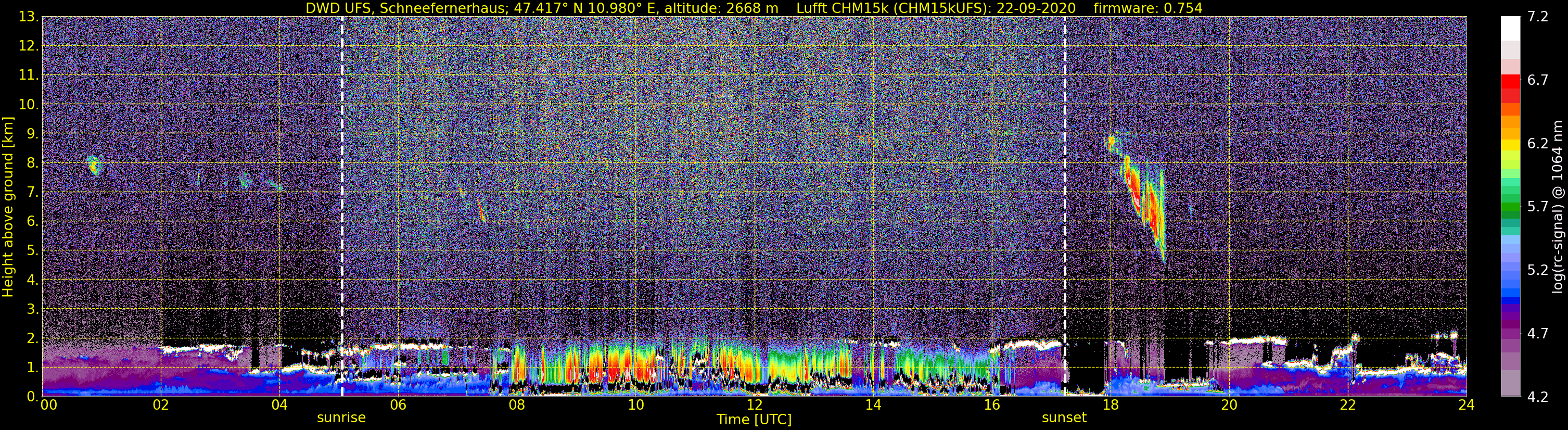Click the time tick label '10'
The width and height of the screenshot is (1568, 430).
tap(635, 406)
